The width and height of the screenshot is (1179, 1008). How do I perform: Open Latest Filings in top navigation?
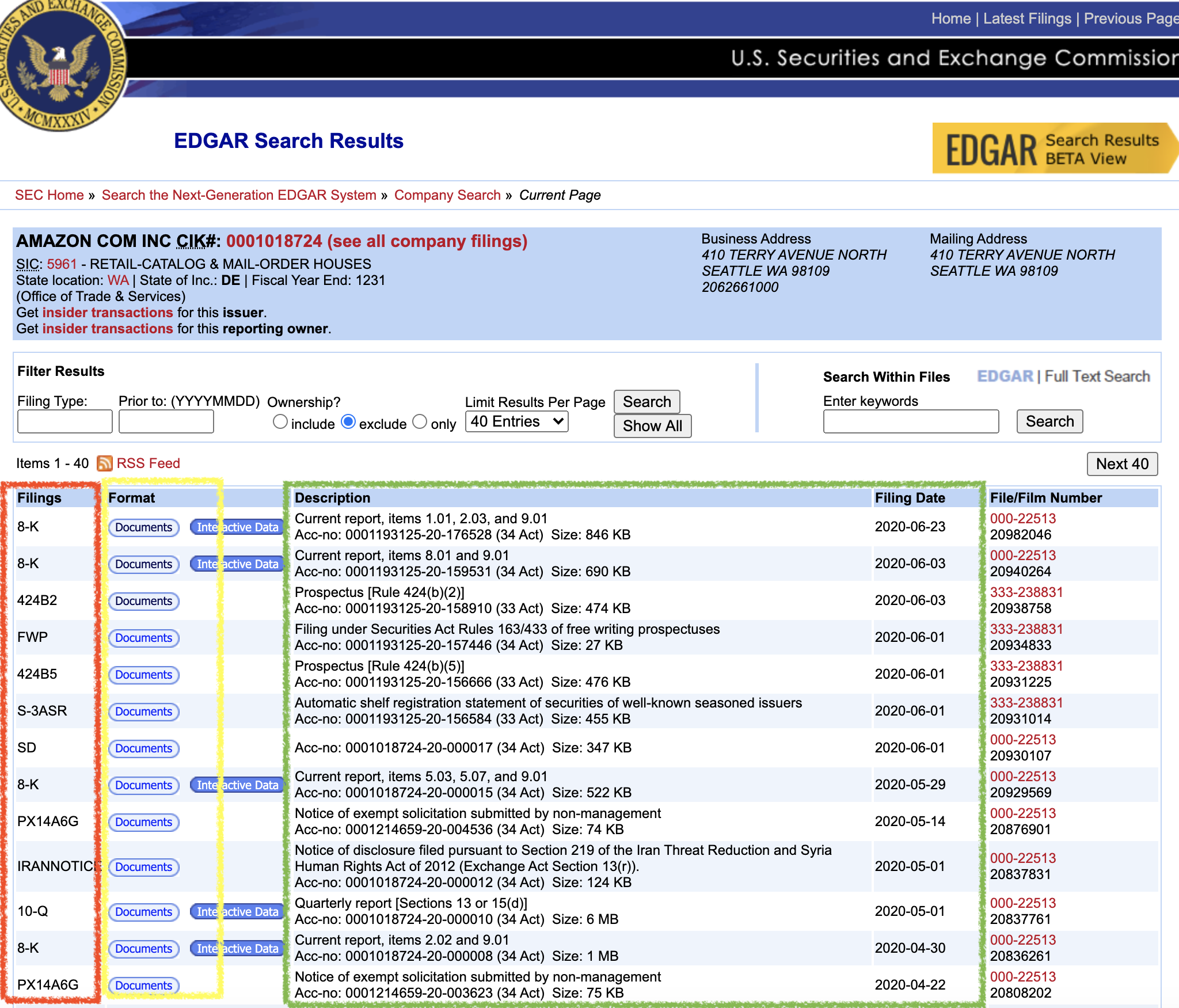coord(1027,18)
